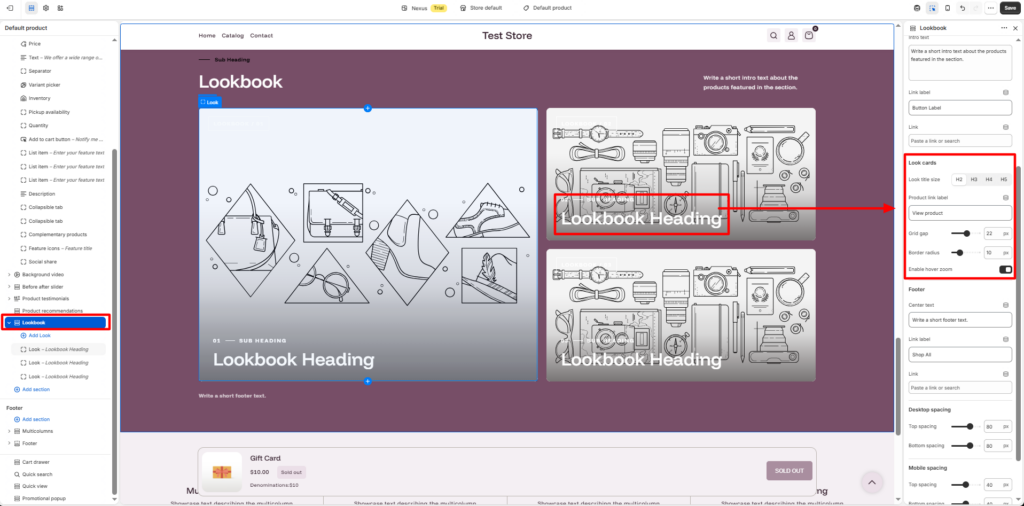Click the Gift Card product thumbnail

[222, 471]
